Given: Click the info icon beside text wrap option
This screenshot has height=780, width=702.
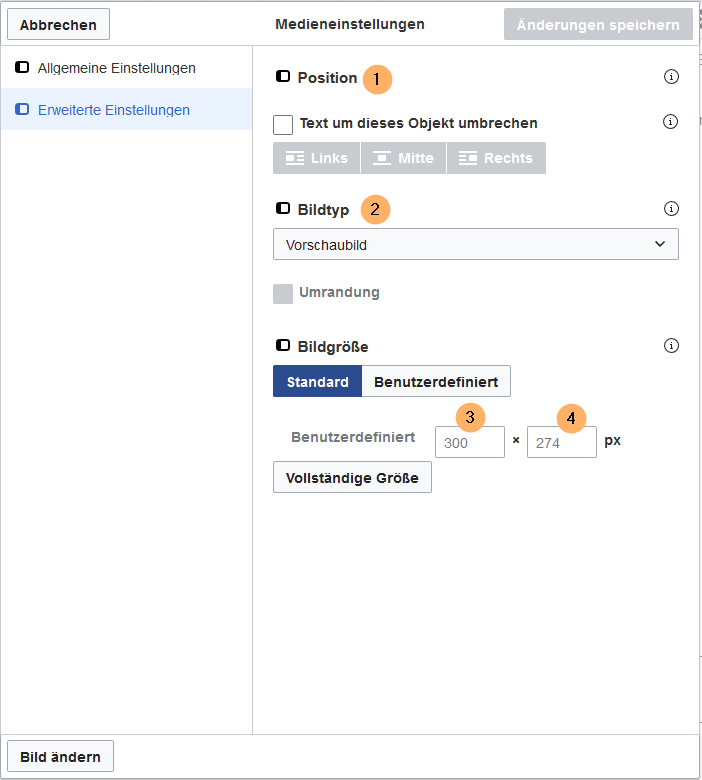Looking at the screenshot, I should [x=671, y=122].
